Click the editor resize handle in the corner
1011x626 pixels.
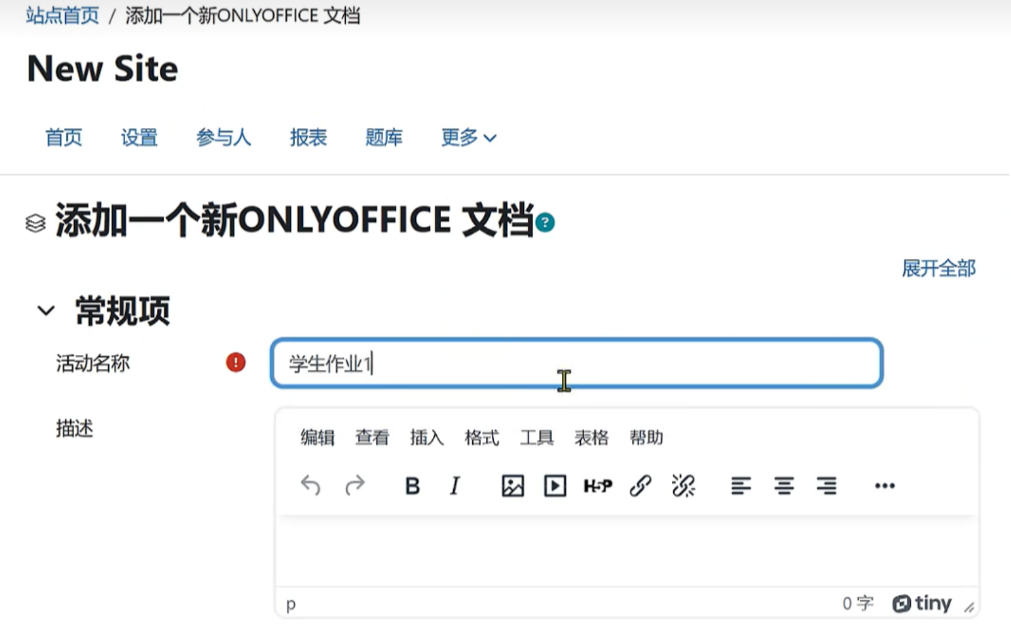click(x=969, y=607)
